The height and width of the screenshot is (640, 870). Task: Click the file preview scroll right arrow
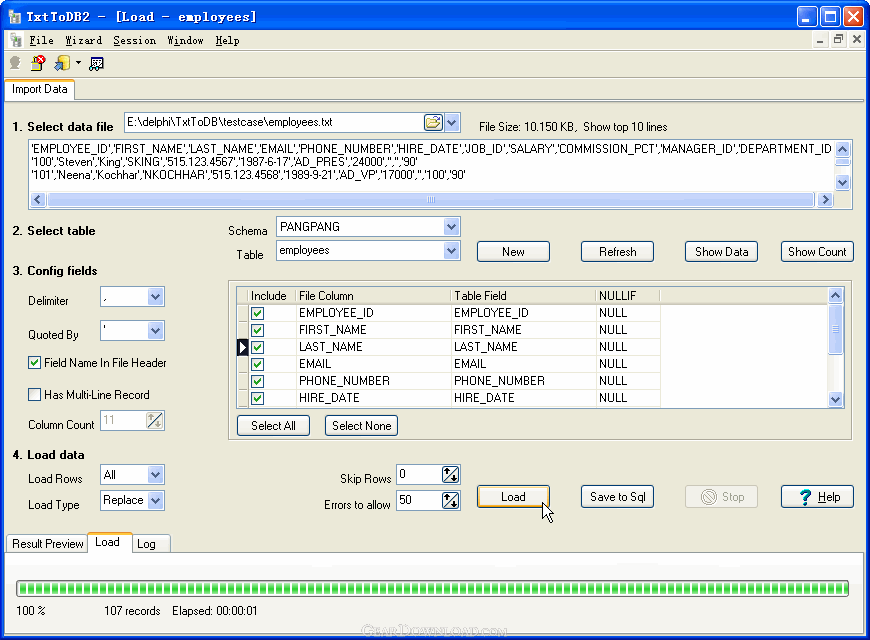coord(825,200)
